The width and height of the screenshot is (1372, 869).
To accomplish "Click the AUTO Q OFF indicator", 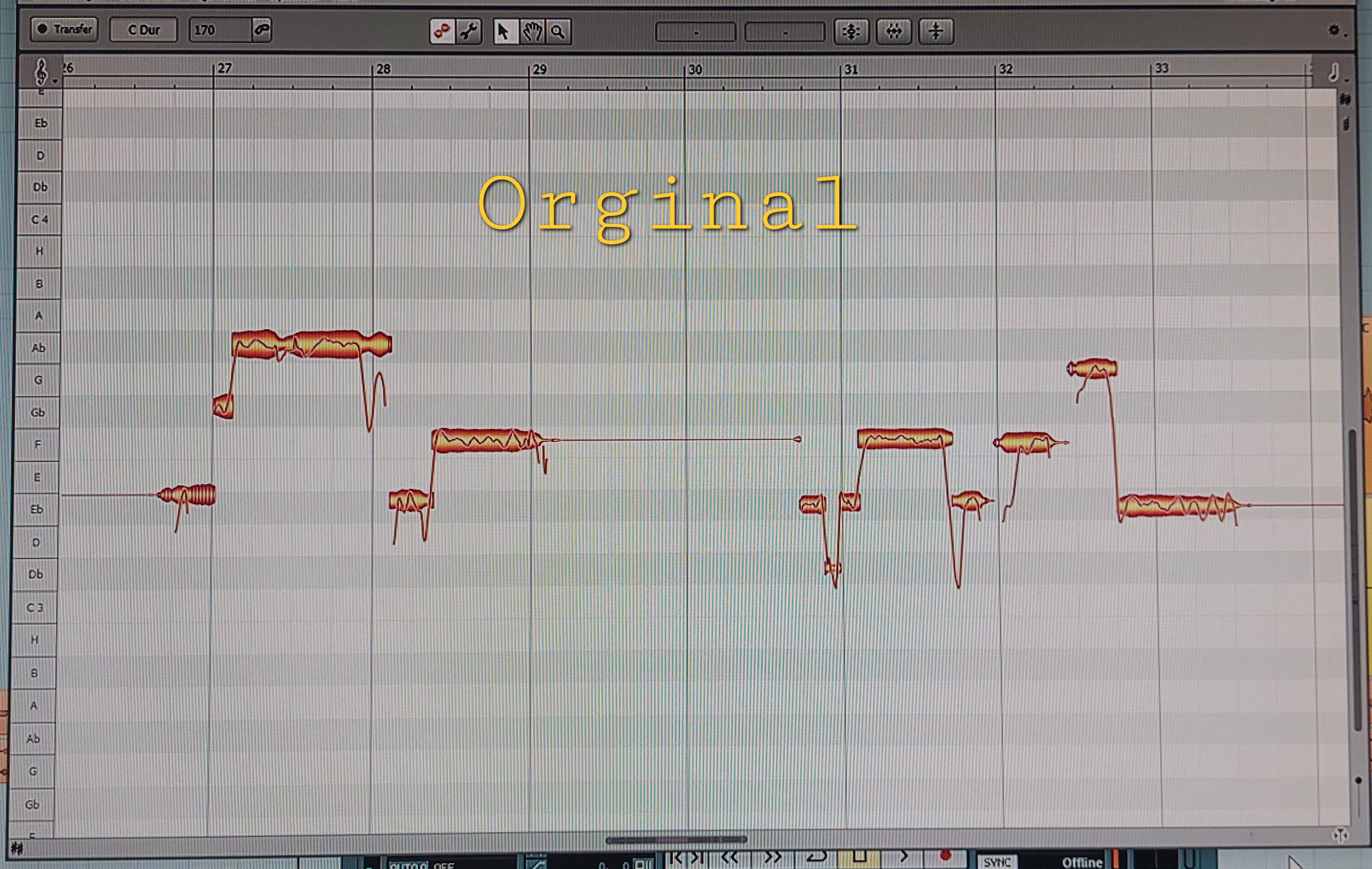I will [421, 864].
